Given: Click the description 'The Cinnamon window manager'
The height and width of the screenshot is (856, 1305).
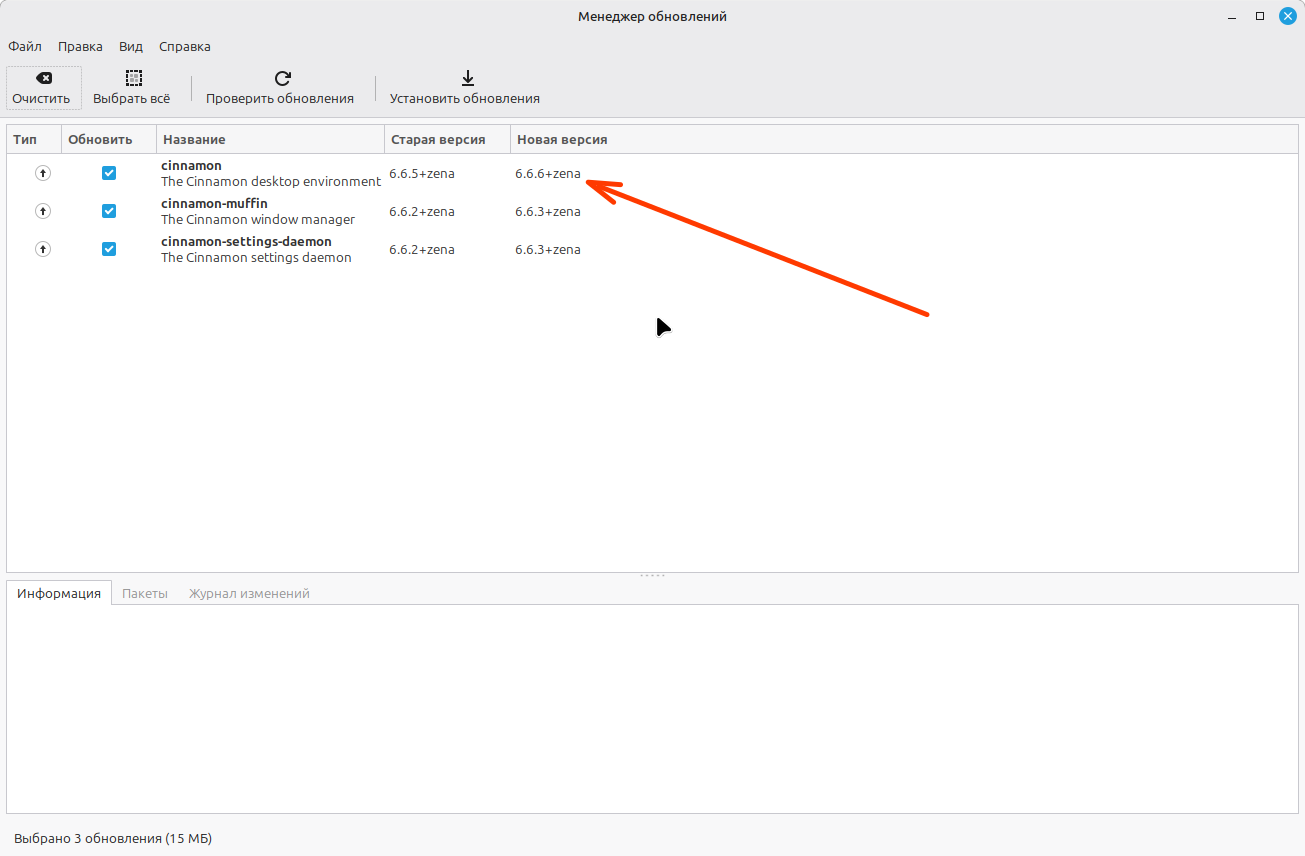Looking at the screenshot, I should (258, 220).
